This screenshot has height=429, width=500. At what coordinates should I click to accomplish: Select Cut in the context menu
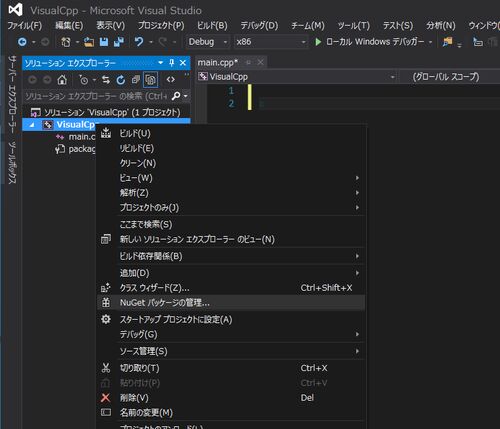(x=231, y=368)
